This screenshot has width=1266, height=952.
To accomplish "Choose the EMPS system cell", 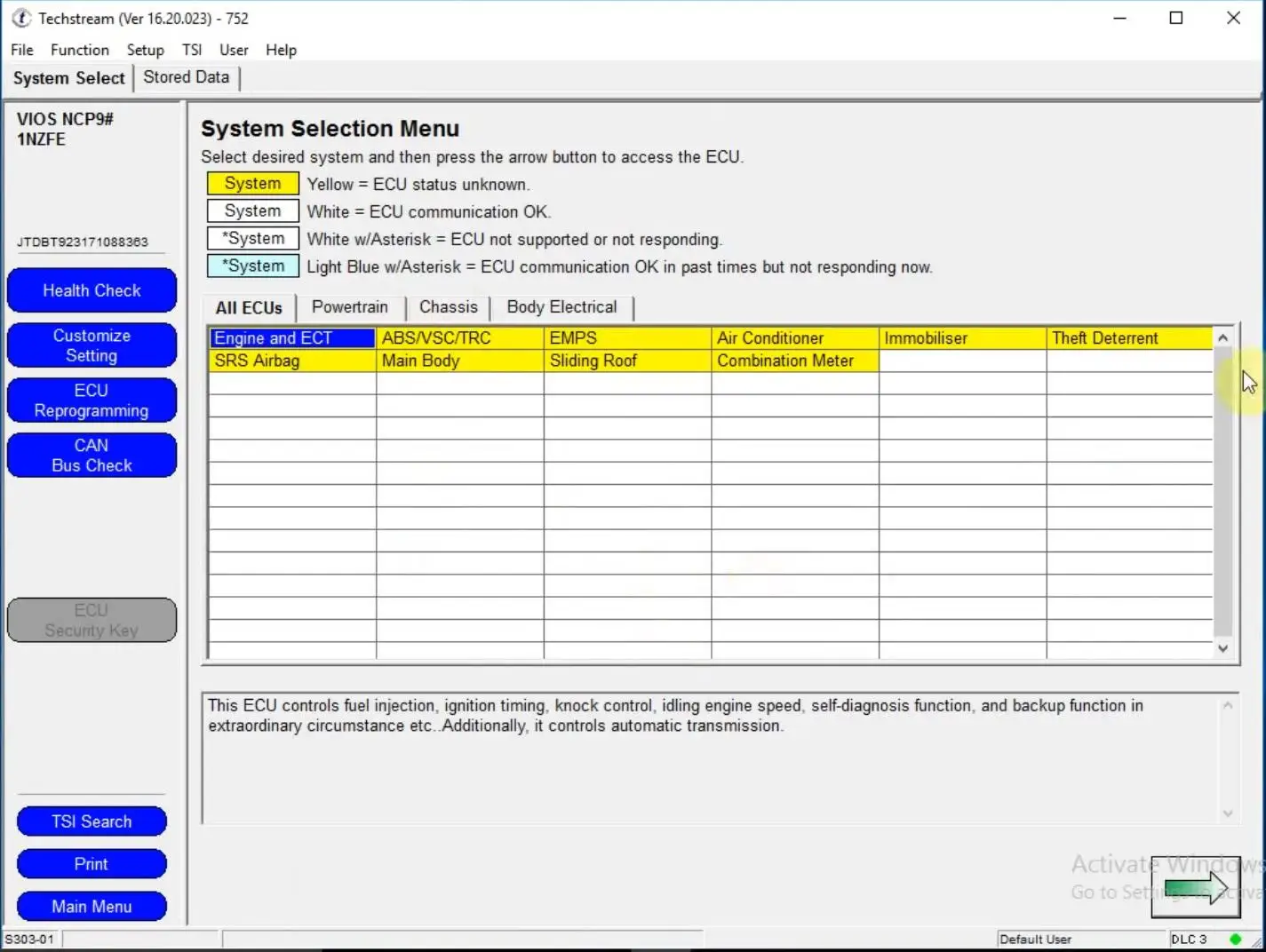I will pos(627,338).
